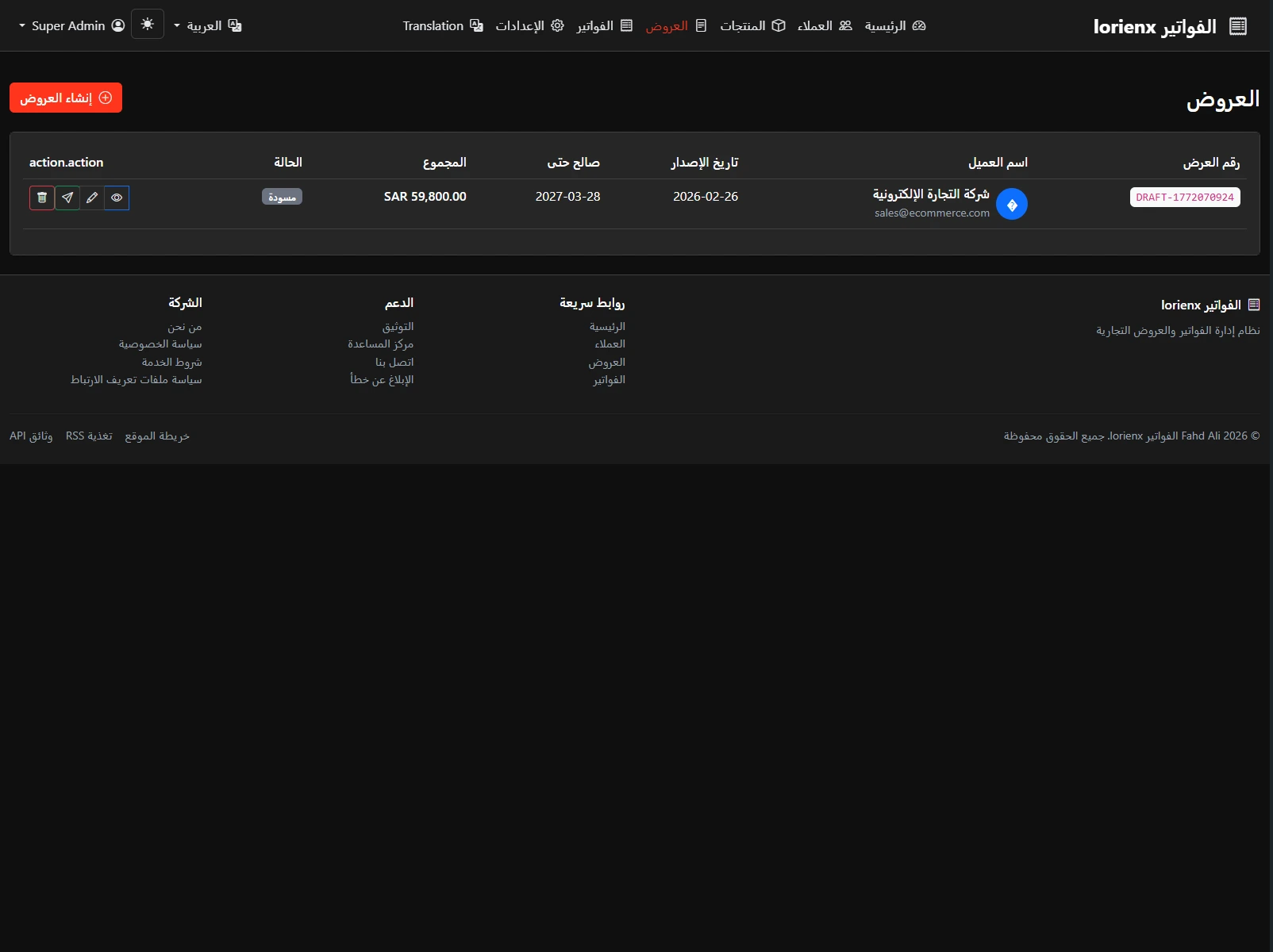Open سياسة الخصوصية footer link
This screenshot has width=1273, height=952.
pyautogui.click(x=160, y=344)
